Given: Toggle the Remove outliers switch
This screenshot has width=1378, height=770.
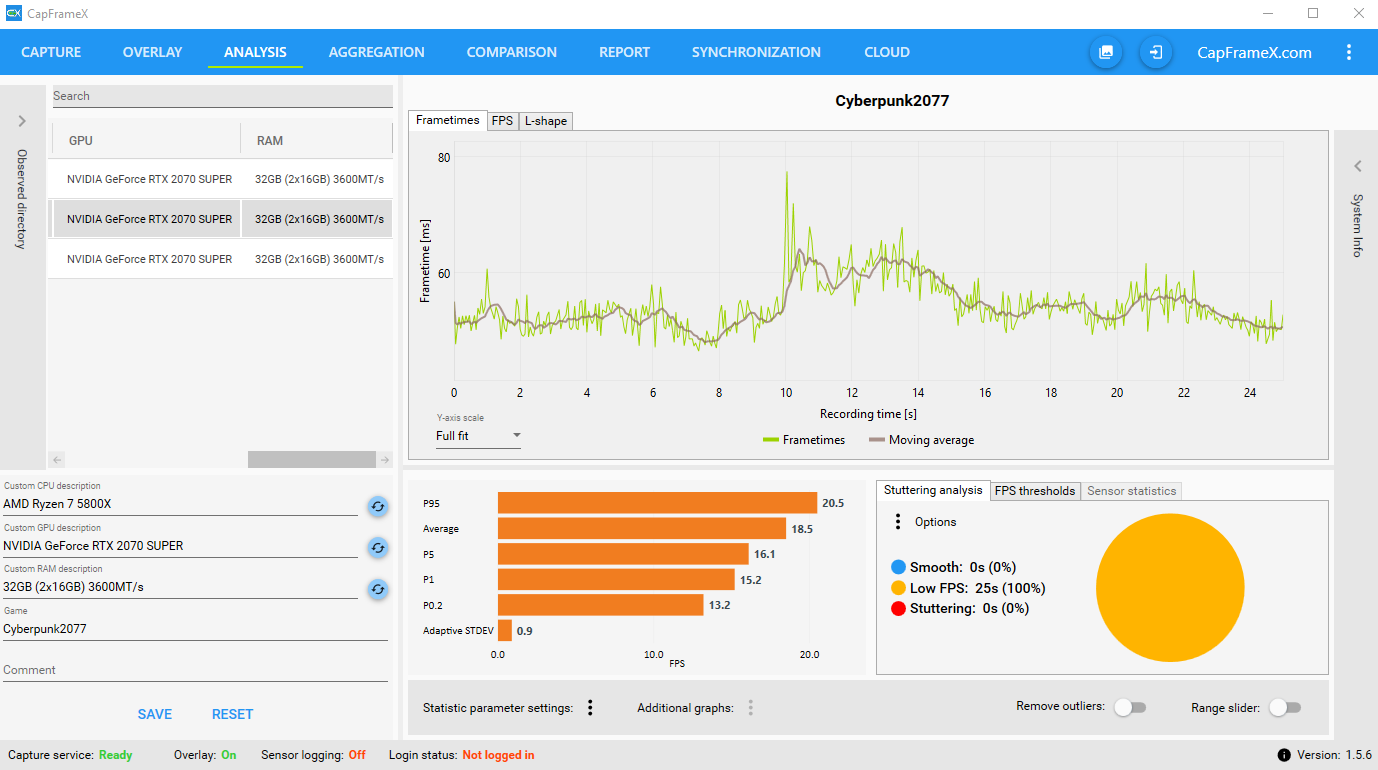Looking at the screenshot, I should 1131,708.
